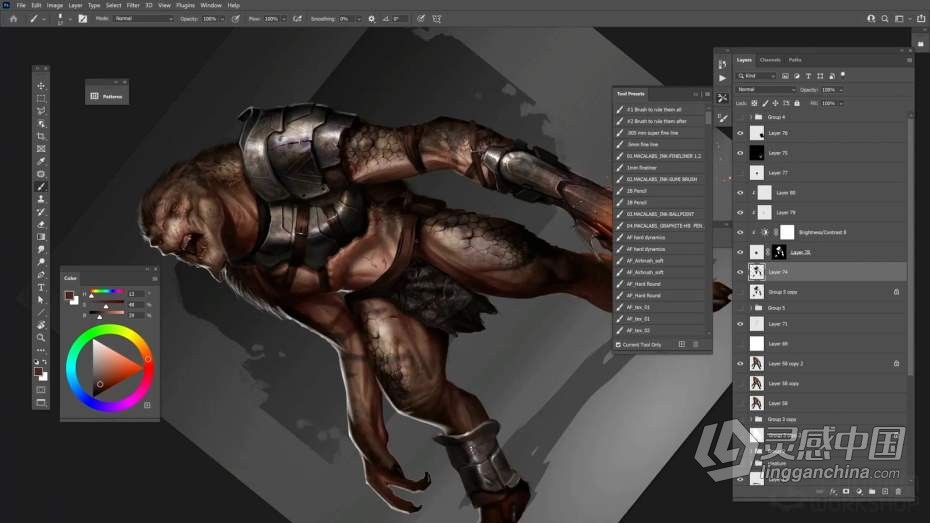Image resolution: width=930 pixels, height=523 pixels.
Task: Click Layer 74 thumbnail
Action: coord(757,272)
